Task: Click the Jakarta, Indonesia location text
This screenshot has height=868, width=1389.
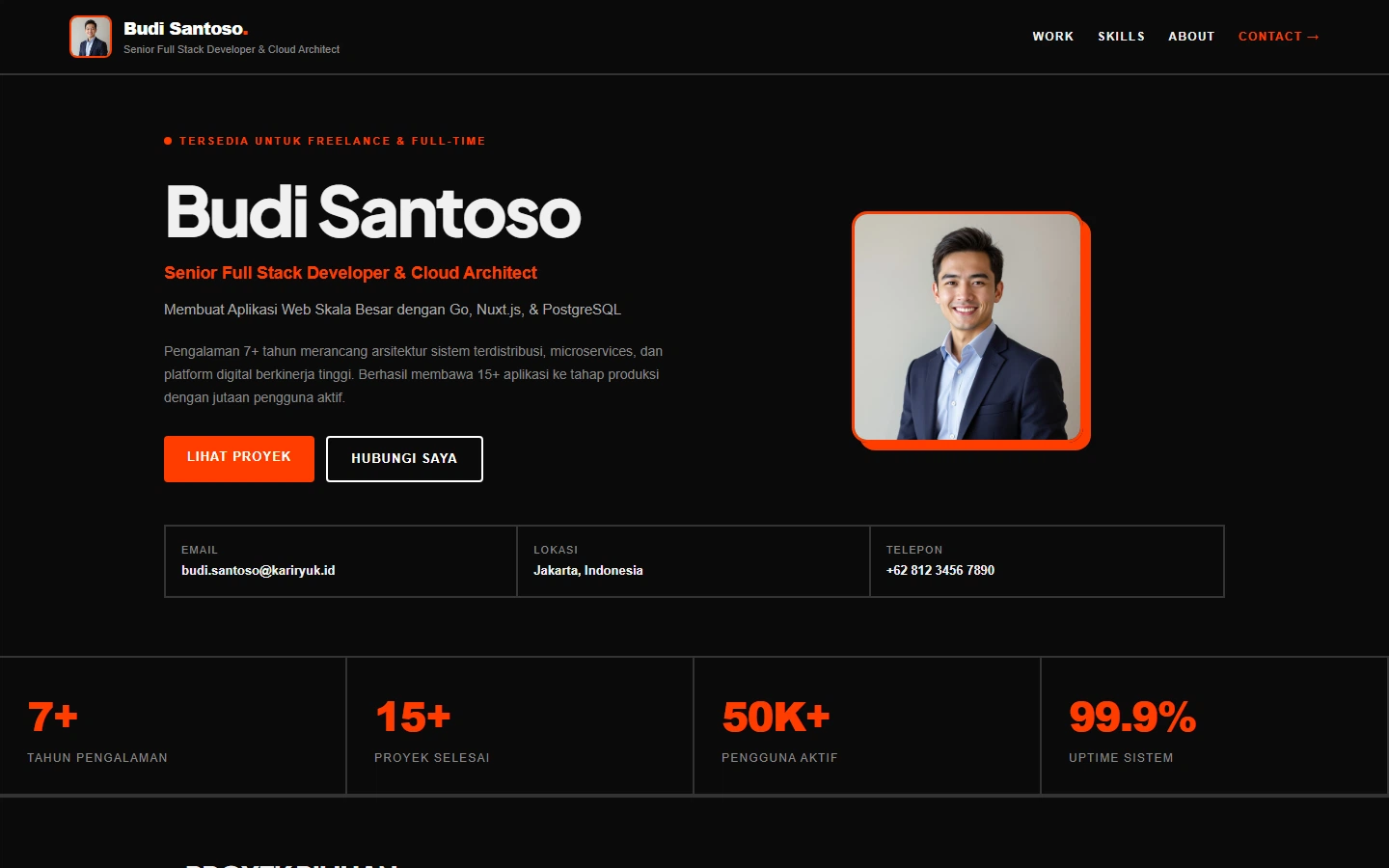Action: click(588, 571)
